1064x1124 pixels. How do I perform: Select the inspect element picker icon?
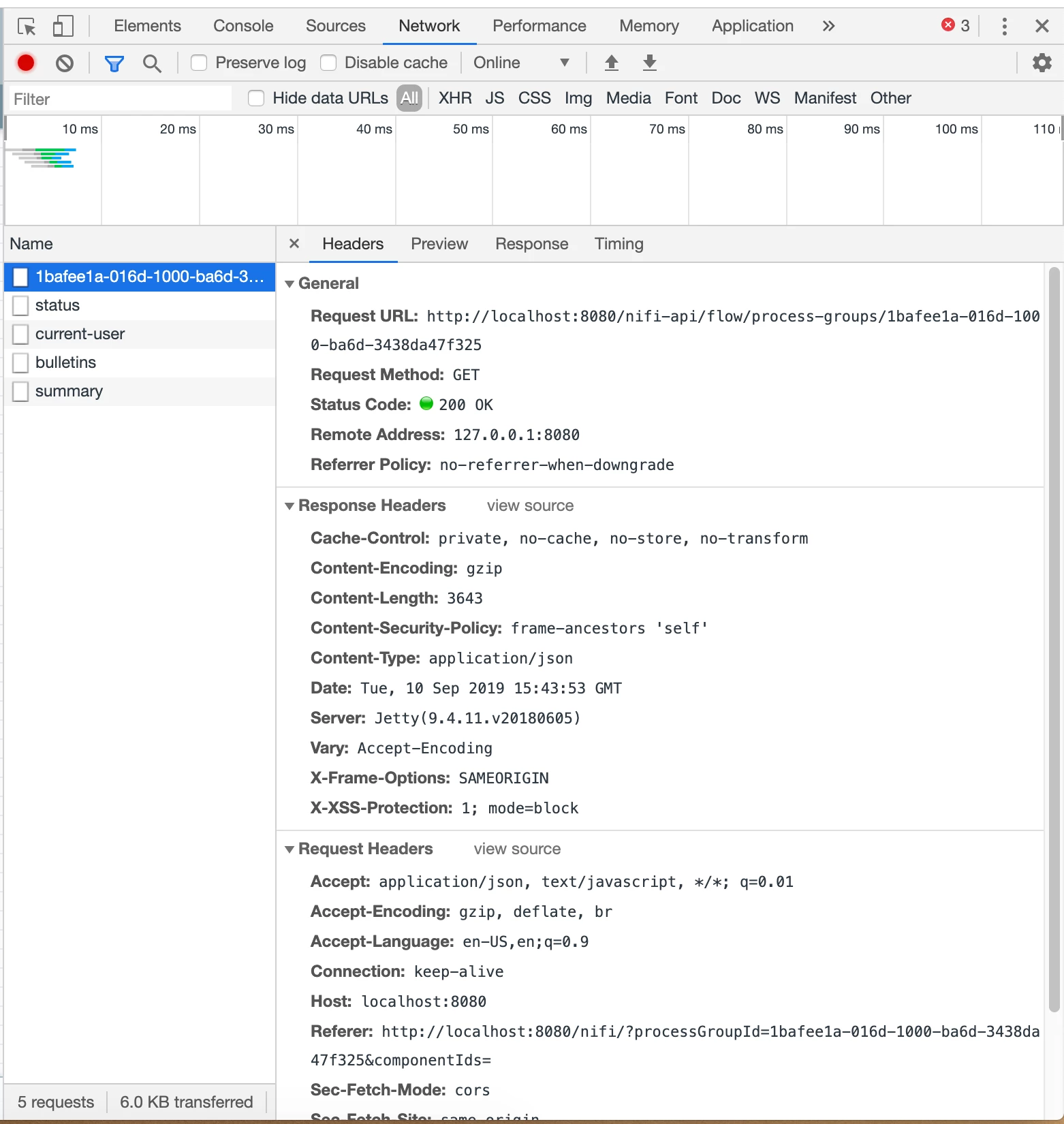tap(27, 27)
